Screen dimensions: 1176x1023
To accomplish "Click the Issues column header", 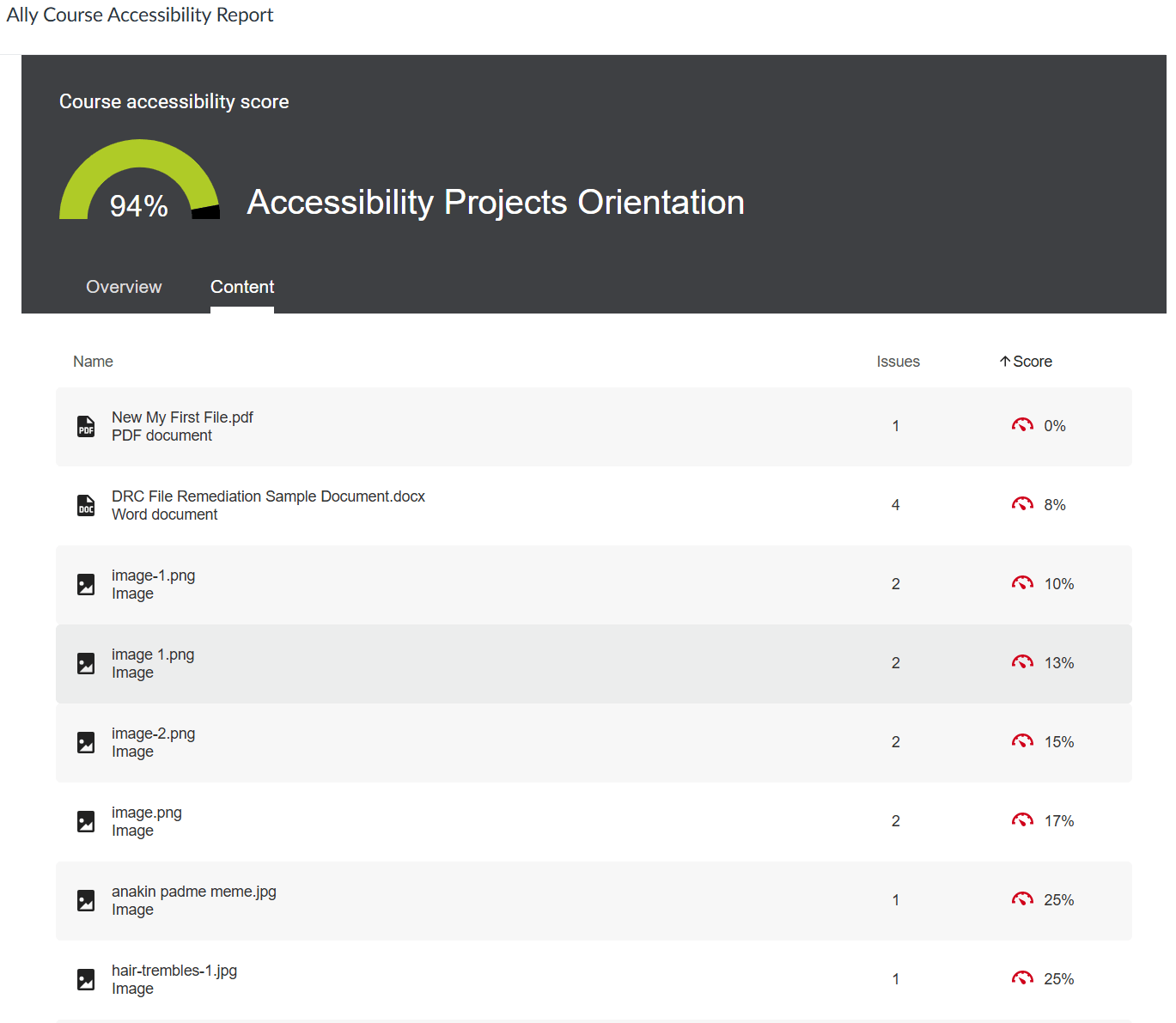I will tap(898, 361).
